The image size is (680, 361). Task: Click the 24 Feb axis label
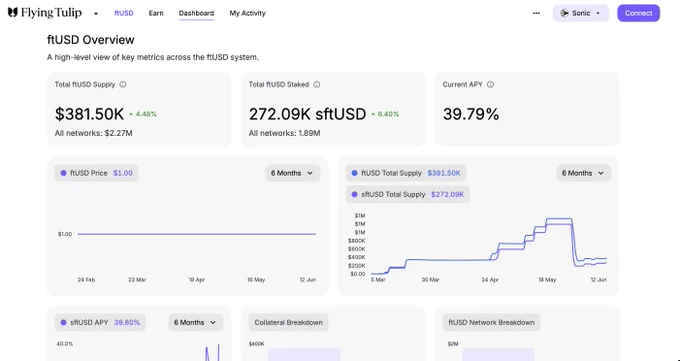(x=86, y=280)
